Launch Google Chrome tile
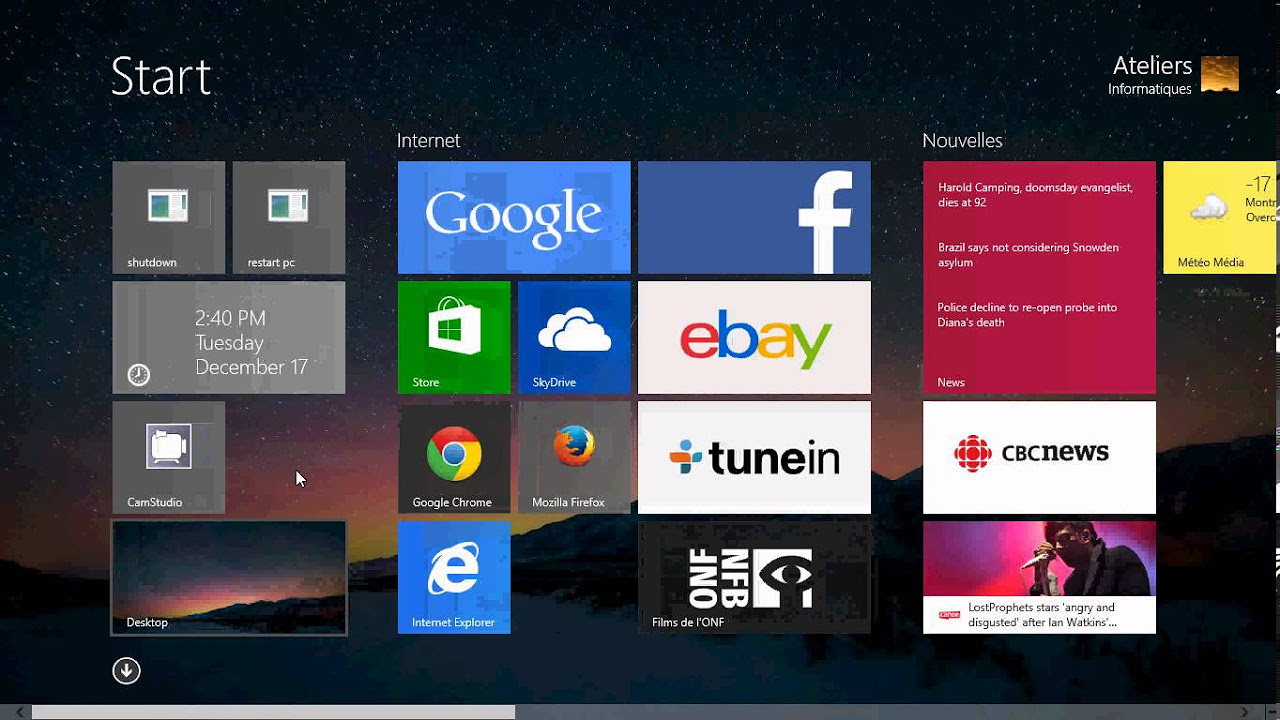Viewport: 1280px width, 720px height. coord(454,457)
